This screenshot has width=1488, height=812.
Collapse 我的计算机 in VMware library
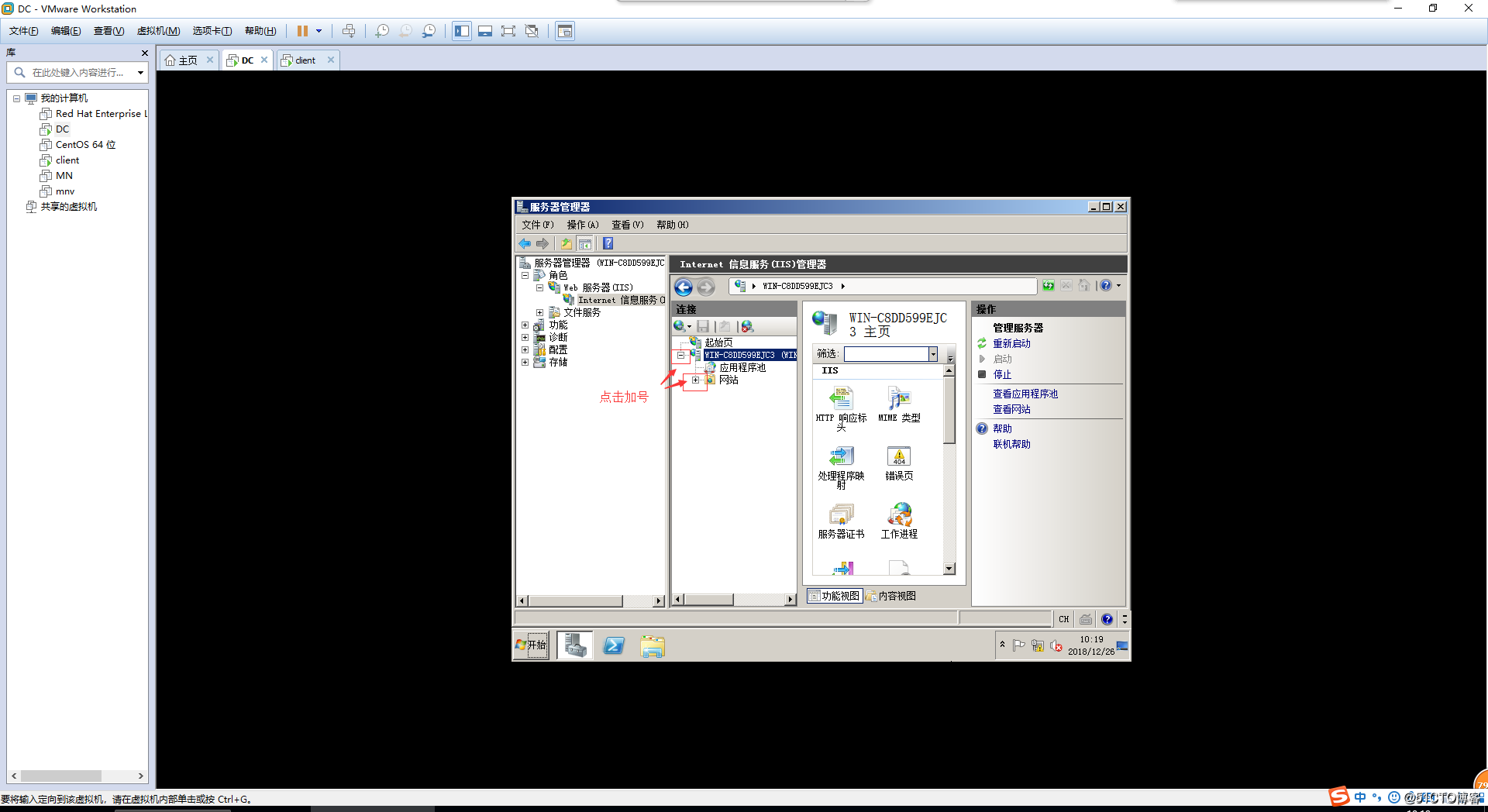pyautogui.click(x=16, y=98)
